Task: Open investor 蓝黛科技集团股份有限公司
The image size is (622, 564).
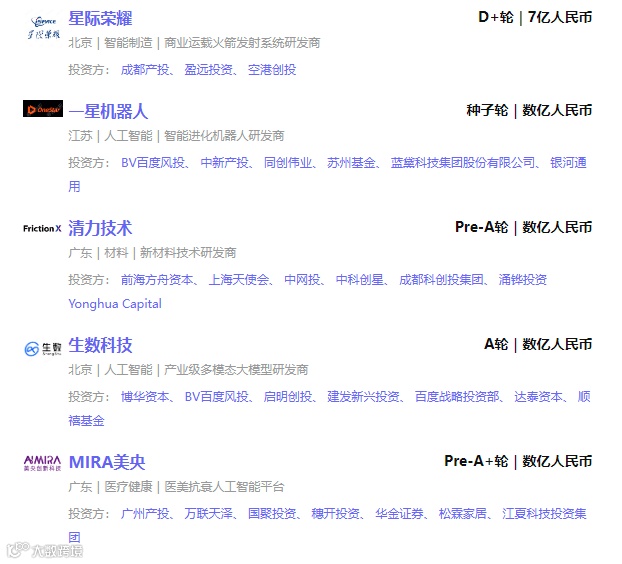Action: [x=463, y=163]
